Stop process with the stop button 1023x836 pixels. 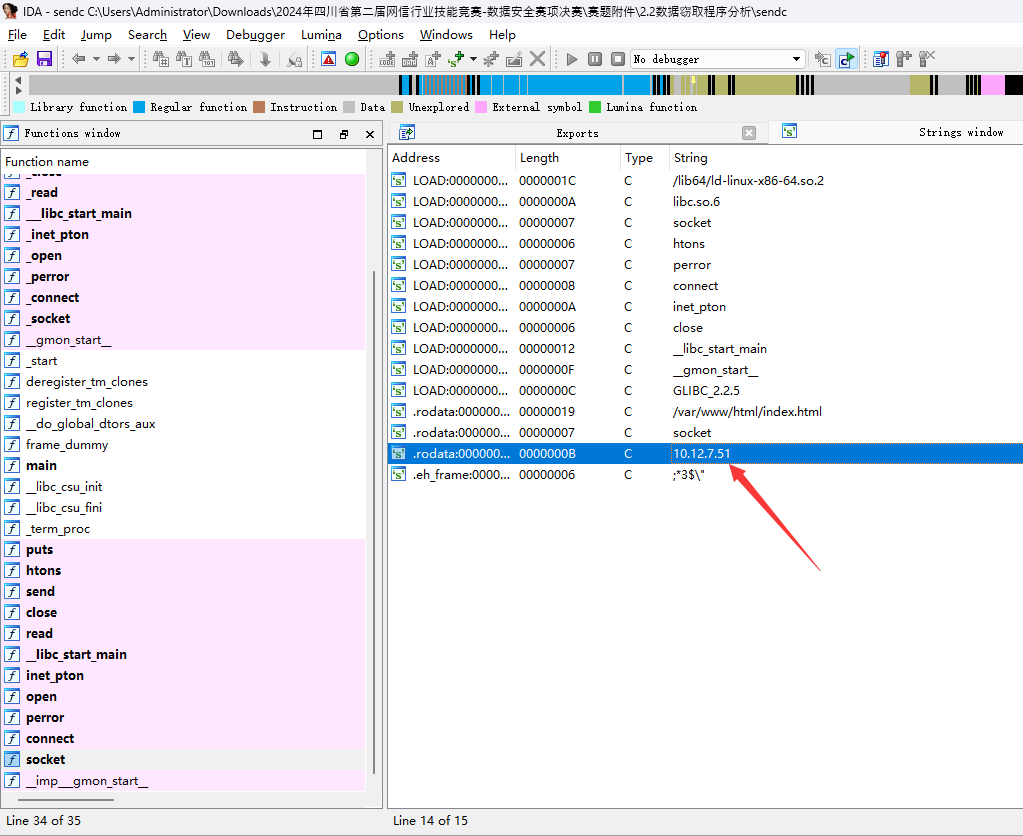[x=618, y=59]
